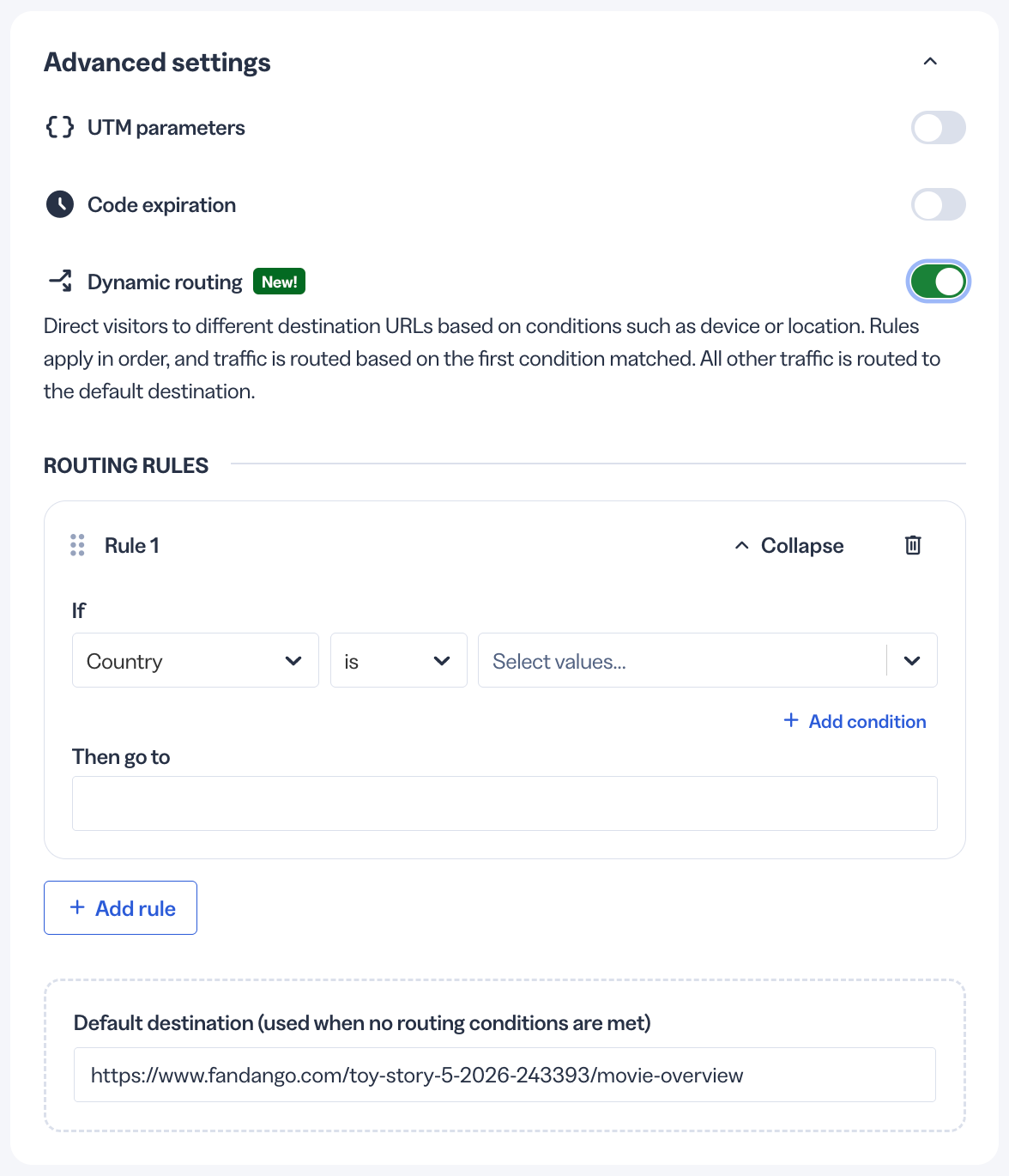The width and height of the screenshot is (1009, 1176).
Task: Open the Country condition dropdown
Action: tap(196, 660)
